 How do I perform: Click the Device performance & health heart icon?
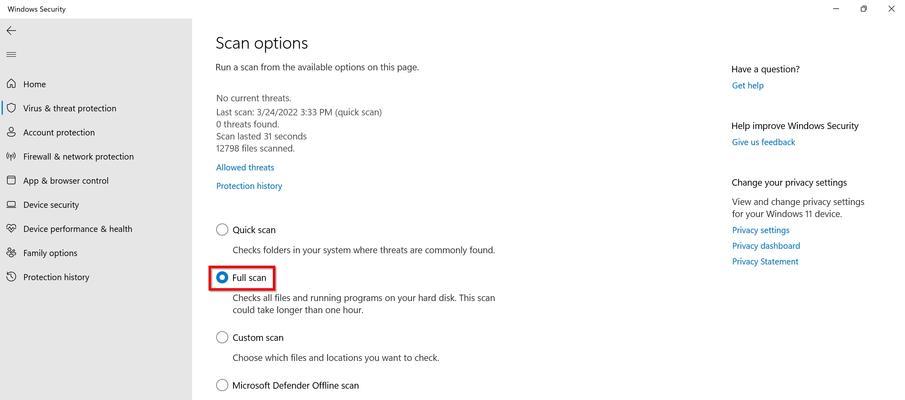point(11,229)
